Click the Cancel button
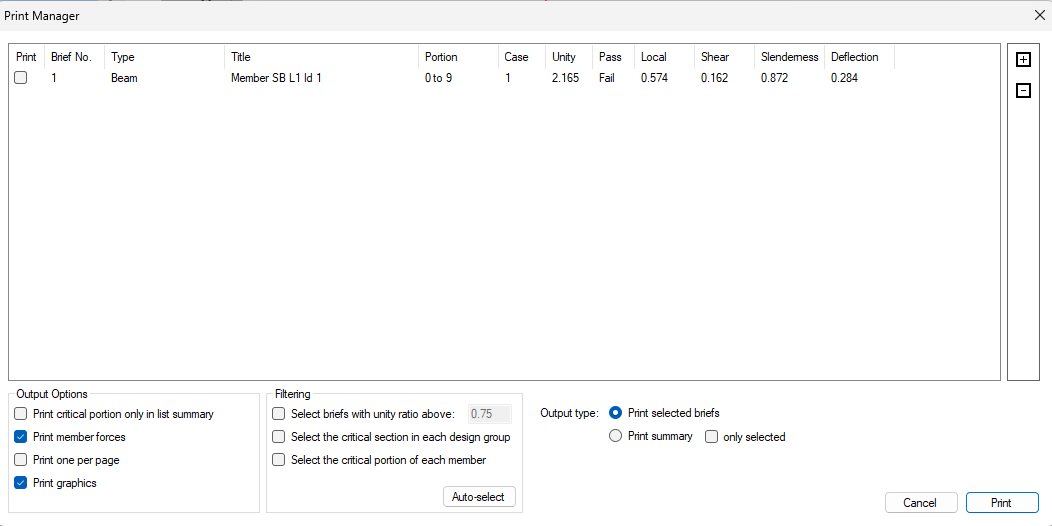The width and height of the screenshot is (1052, 526). 920,503
